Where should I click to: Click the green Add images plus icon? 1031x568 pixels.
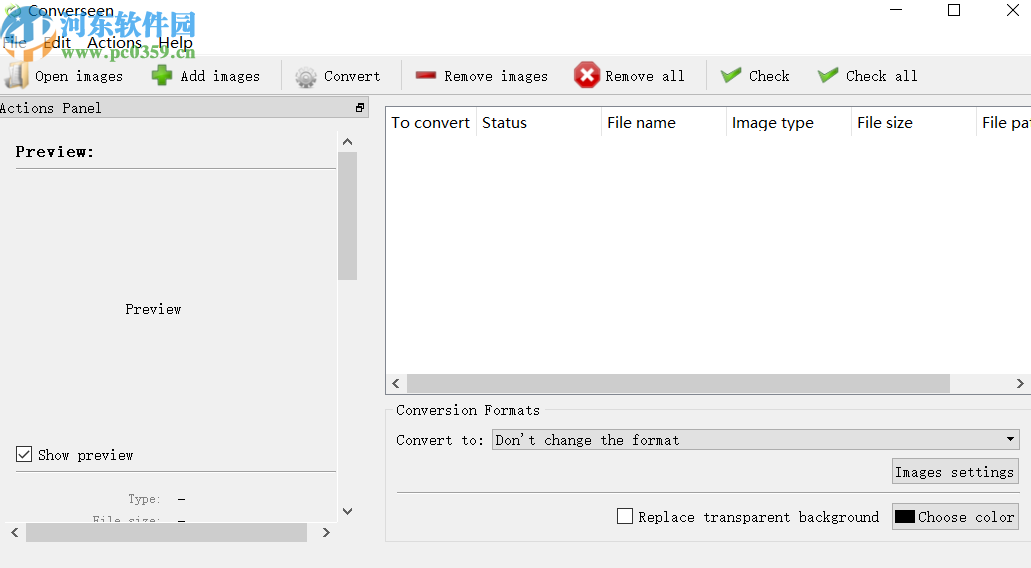(x=162, y=76)
